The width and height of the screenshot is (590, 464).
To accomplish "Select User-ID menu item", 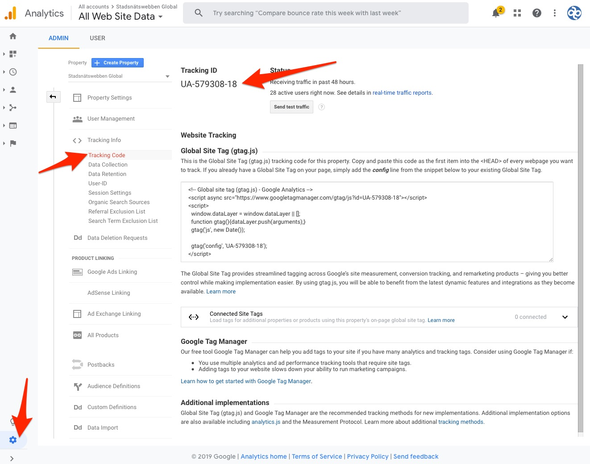I will 97,183.
